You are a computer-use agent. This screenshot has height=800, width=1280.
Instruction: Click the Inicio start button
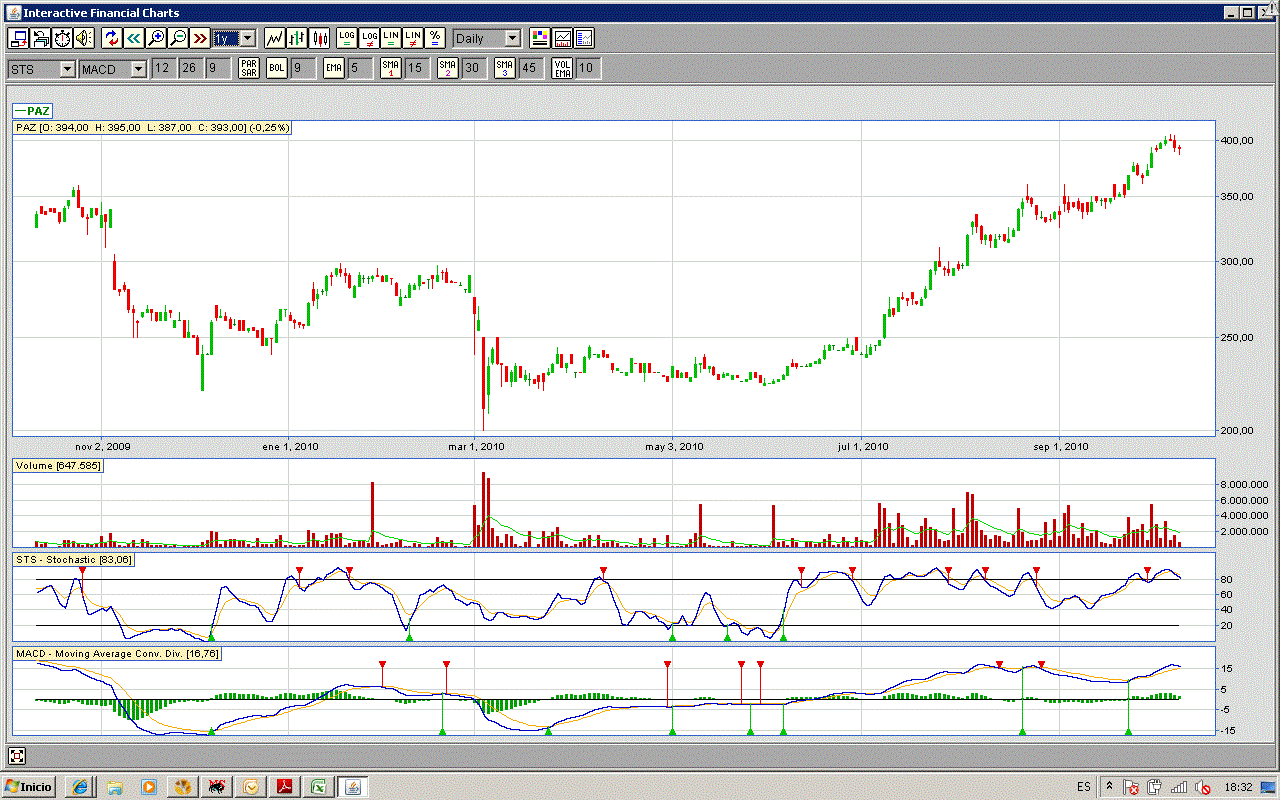[29, 786]
